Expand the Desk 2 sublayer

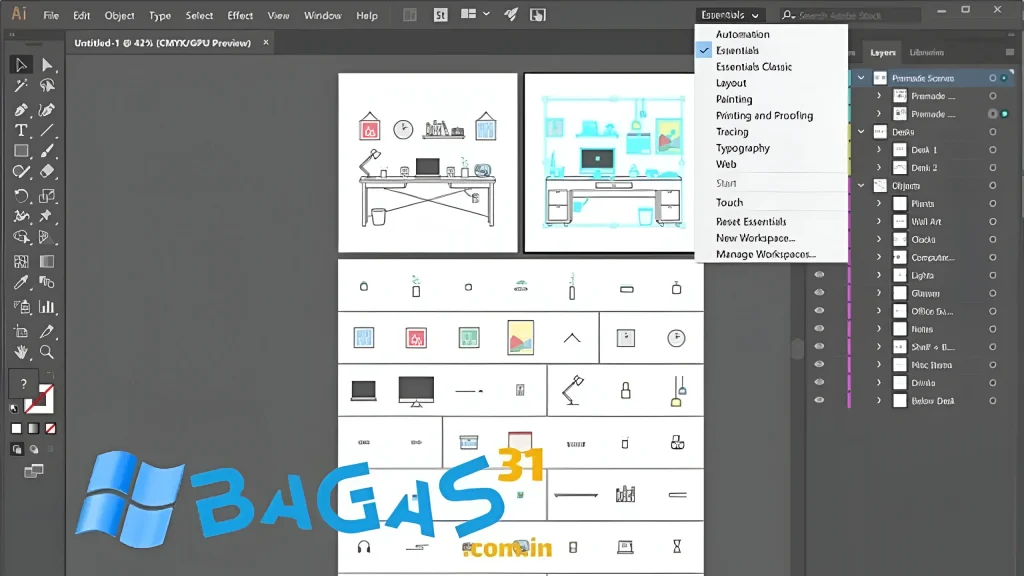click(x=879, y=168)
